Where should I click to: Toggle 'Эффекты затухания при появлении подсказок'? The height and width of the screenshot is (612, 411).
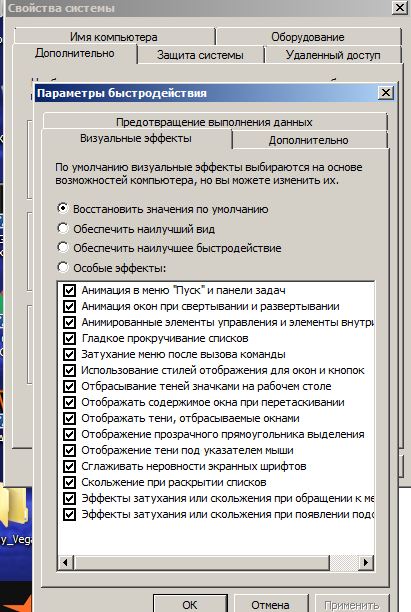pyautogui.click(x=69, y=514)
